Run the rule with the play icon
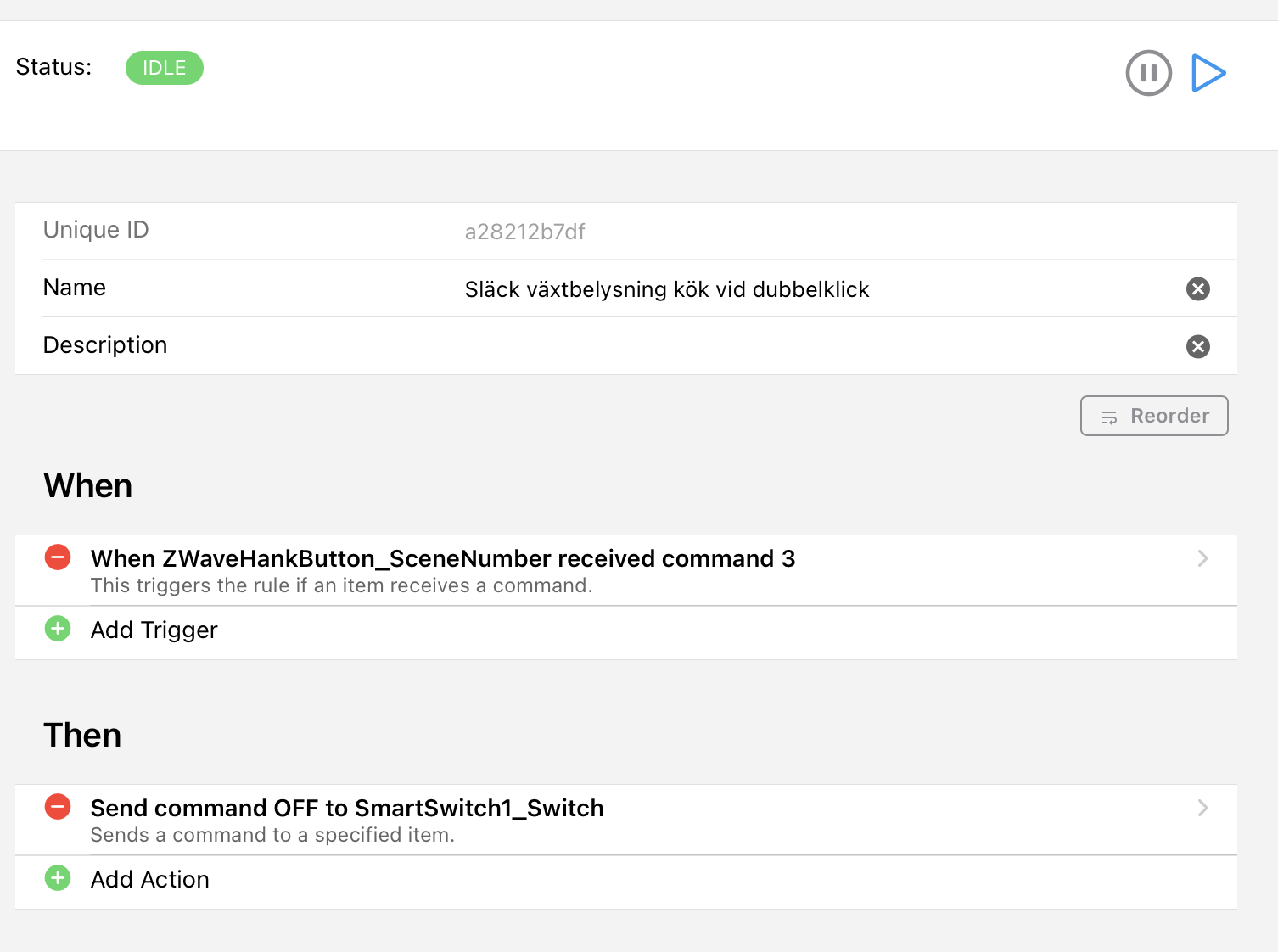The width and height of the screenshot is (1278, 952). (1208, 73)
